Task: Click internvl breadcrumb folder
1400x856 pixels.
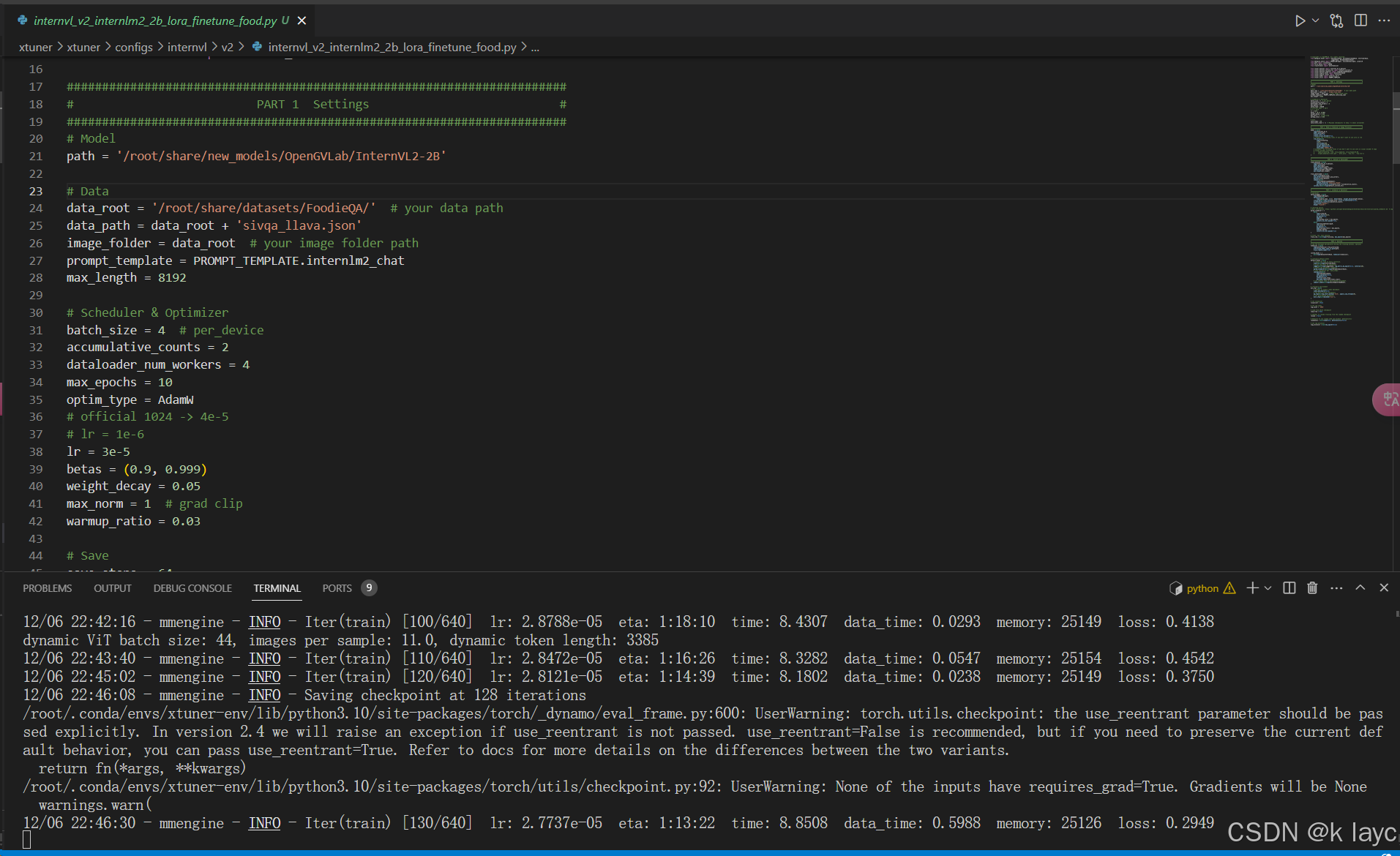Action: point(187,47)
